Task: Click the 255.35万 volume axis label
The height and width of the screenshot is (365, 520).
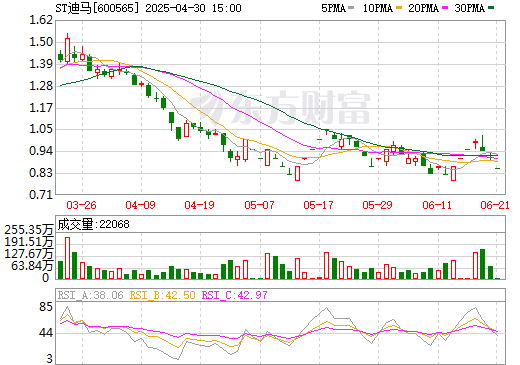Action: (29, 230)
